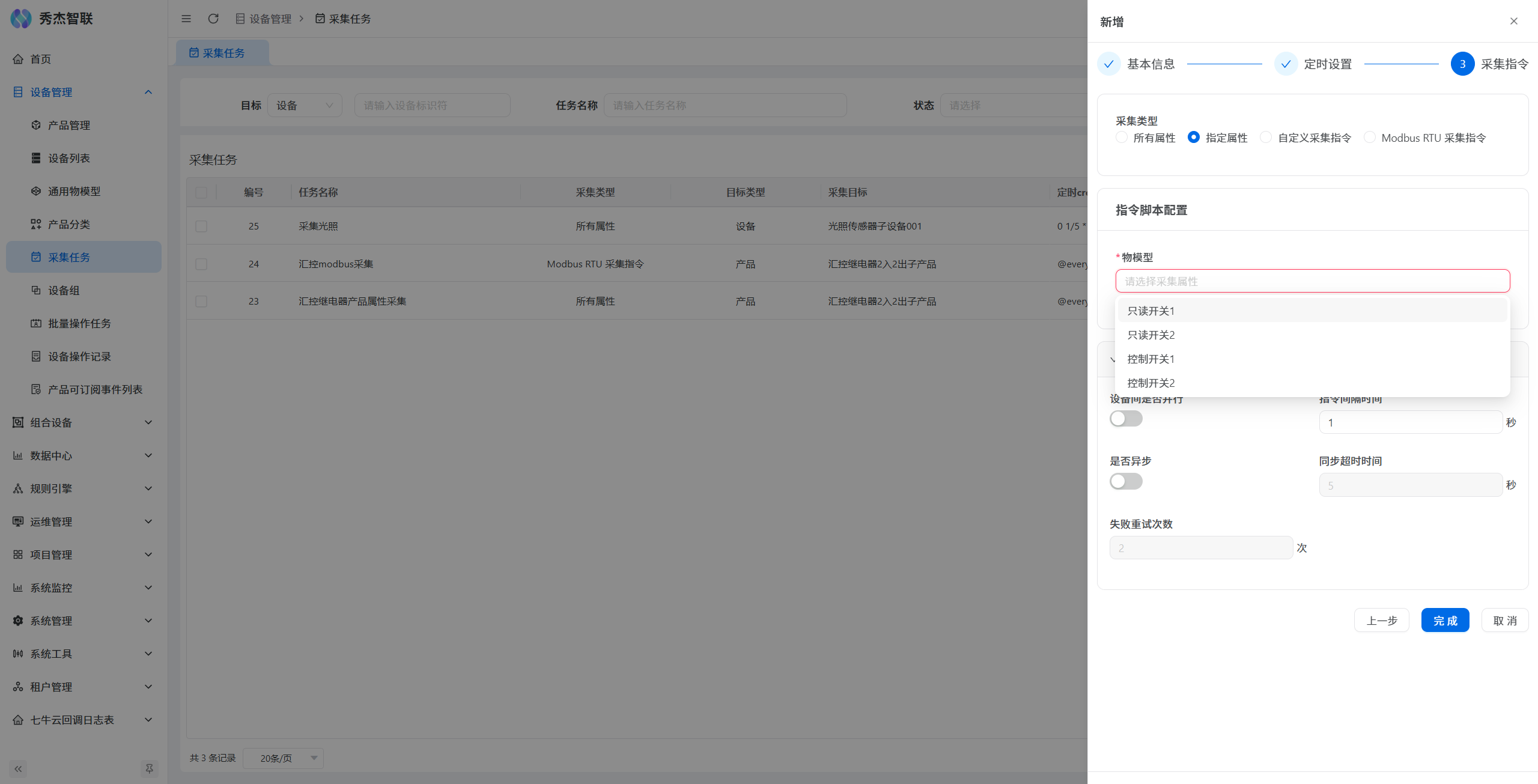Click the pin icon at sidebar bottom

coord(149,768)
